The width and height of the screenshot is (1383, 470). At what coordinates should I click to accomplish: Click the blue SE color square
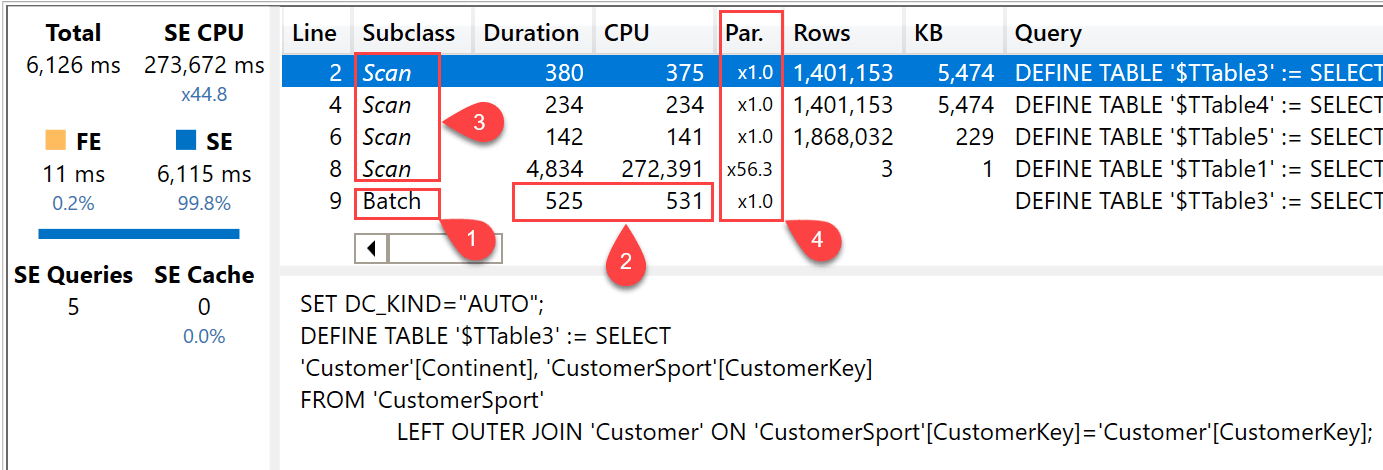[186, 142]
